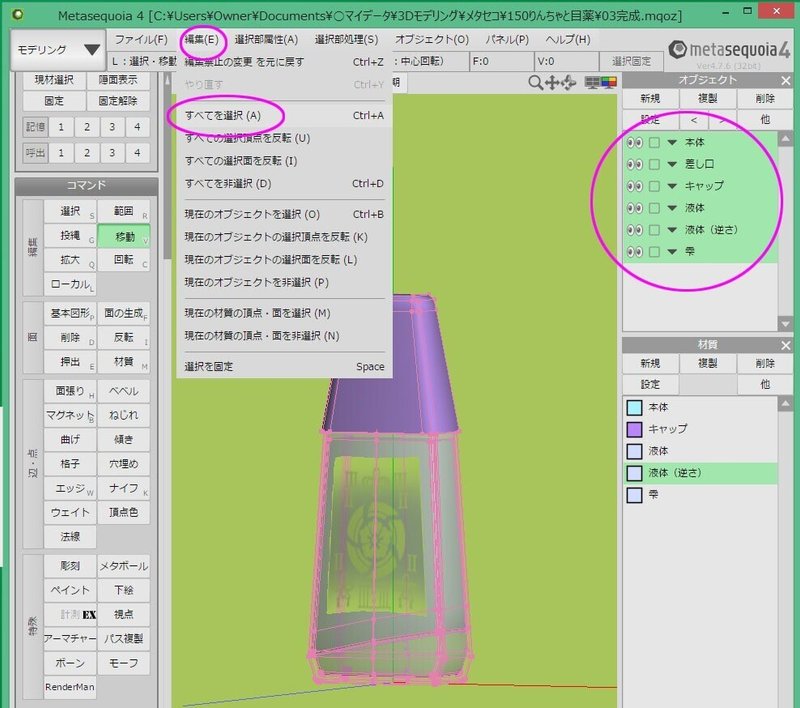Viewport: 800px width, 708px height.
Task: Click the rotate view icon
Action: pos(568,82)
